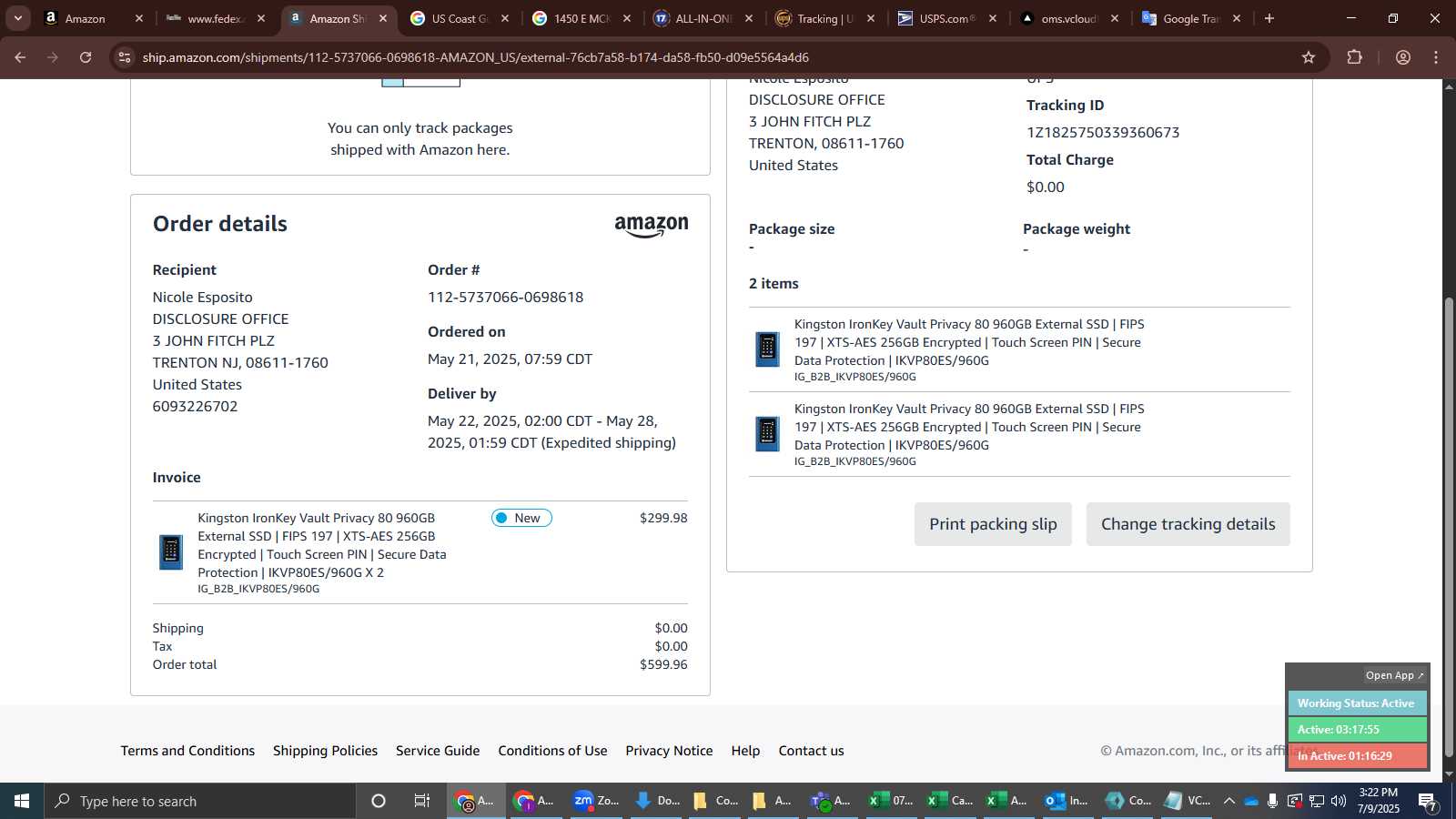Image resolution: width=1456 pixels, height=819 pixels.
Task: Open the Outlook Inbox taskbar app
Action: (x=1067, y=801)
